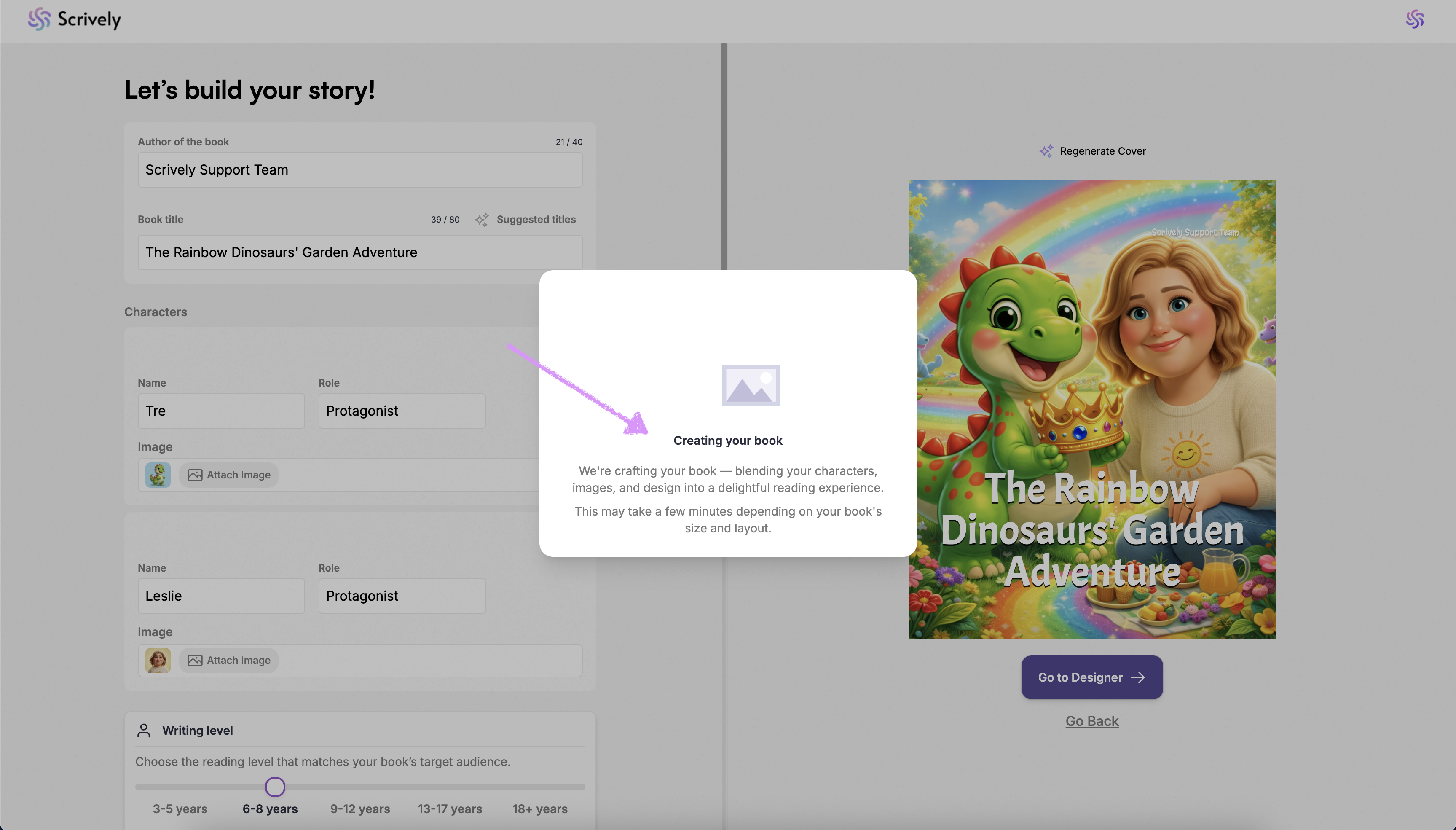Click the Suggested titles sparkle icon
The height and width of the screenshot is (830, 1456).
coord(482,220)
